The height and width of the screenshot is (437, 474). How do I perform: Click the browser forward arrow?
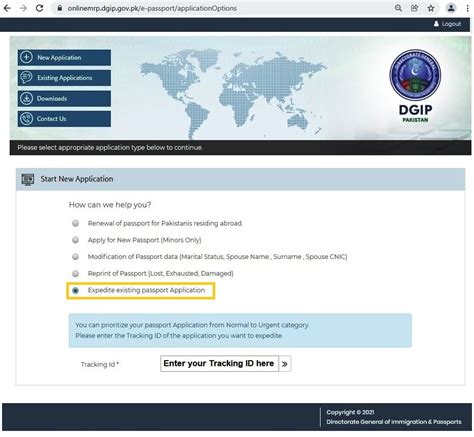pos(23,8)
